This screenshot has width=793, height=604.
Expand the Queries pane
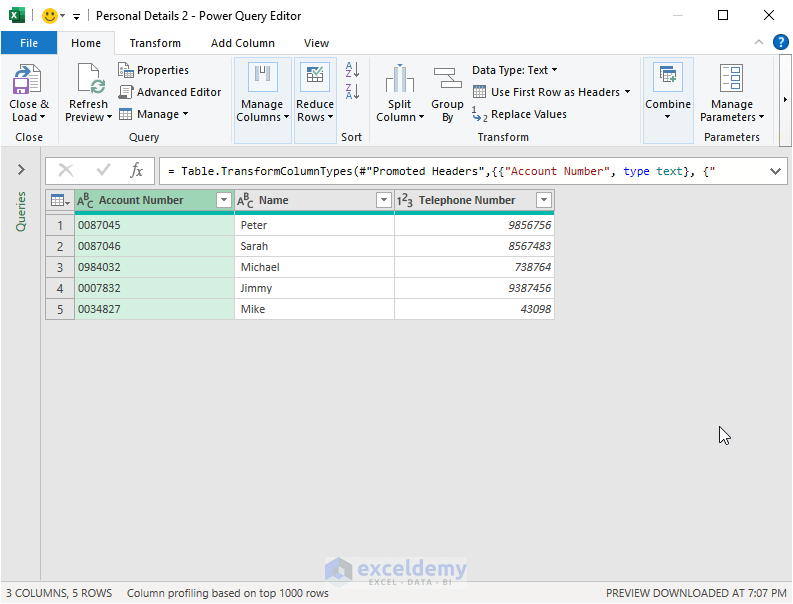(x=21, y=169)
